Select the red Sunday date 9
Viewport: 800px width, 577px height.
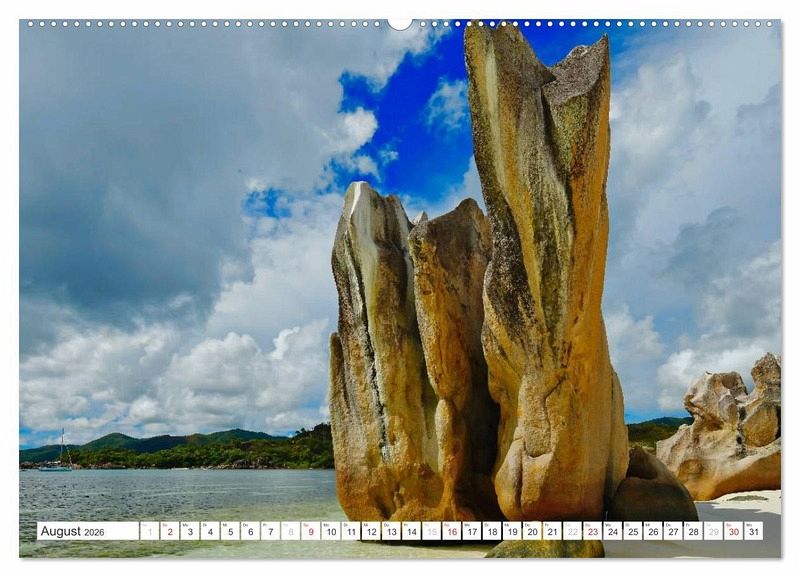pyautogui.click(x=311, y=531)
